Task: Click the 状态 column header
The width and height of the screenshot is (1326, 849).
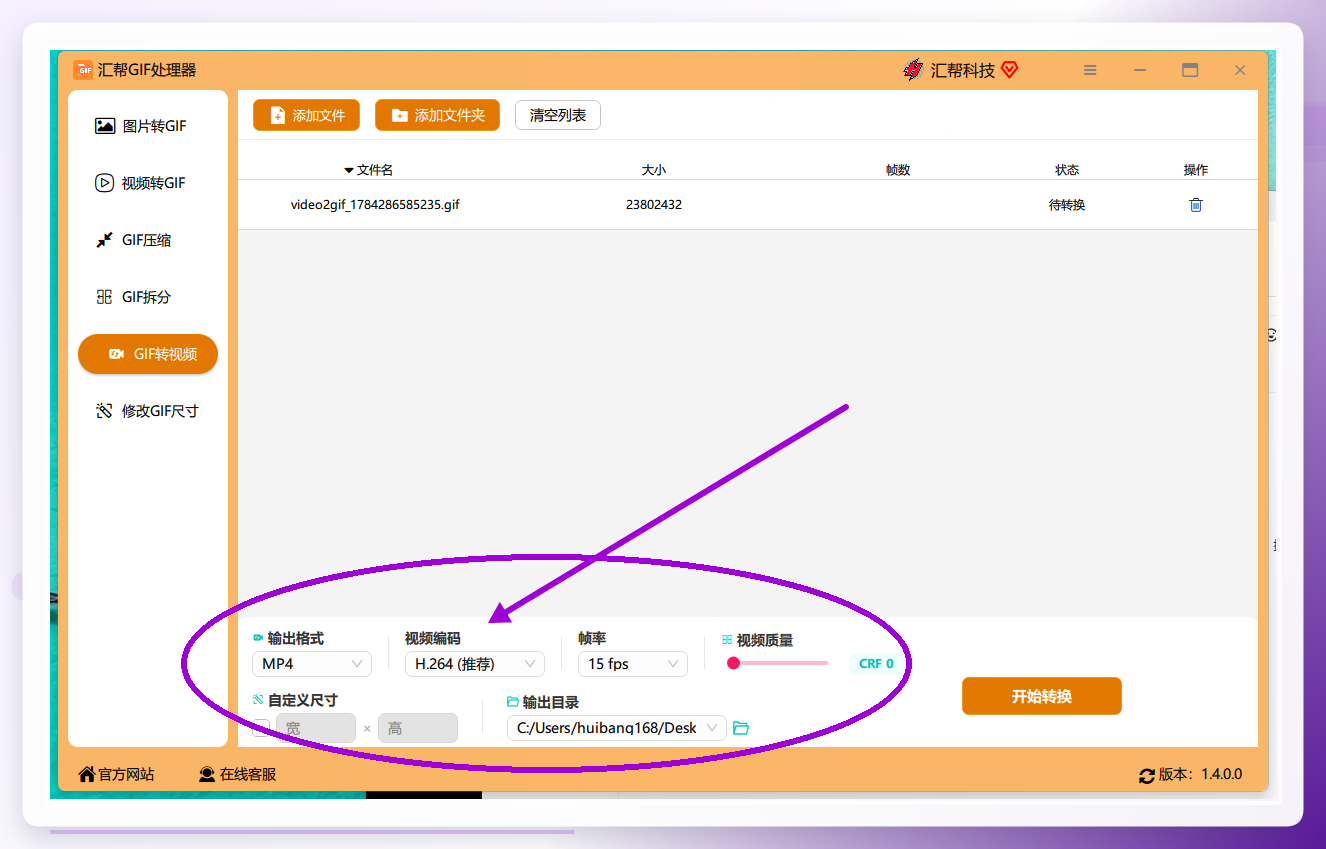Action: click(x=1067, y=170)
